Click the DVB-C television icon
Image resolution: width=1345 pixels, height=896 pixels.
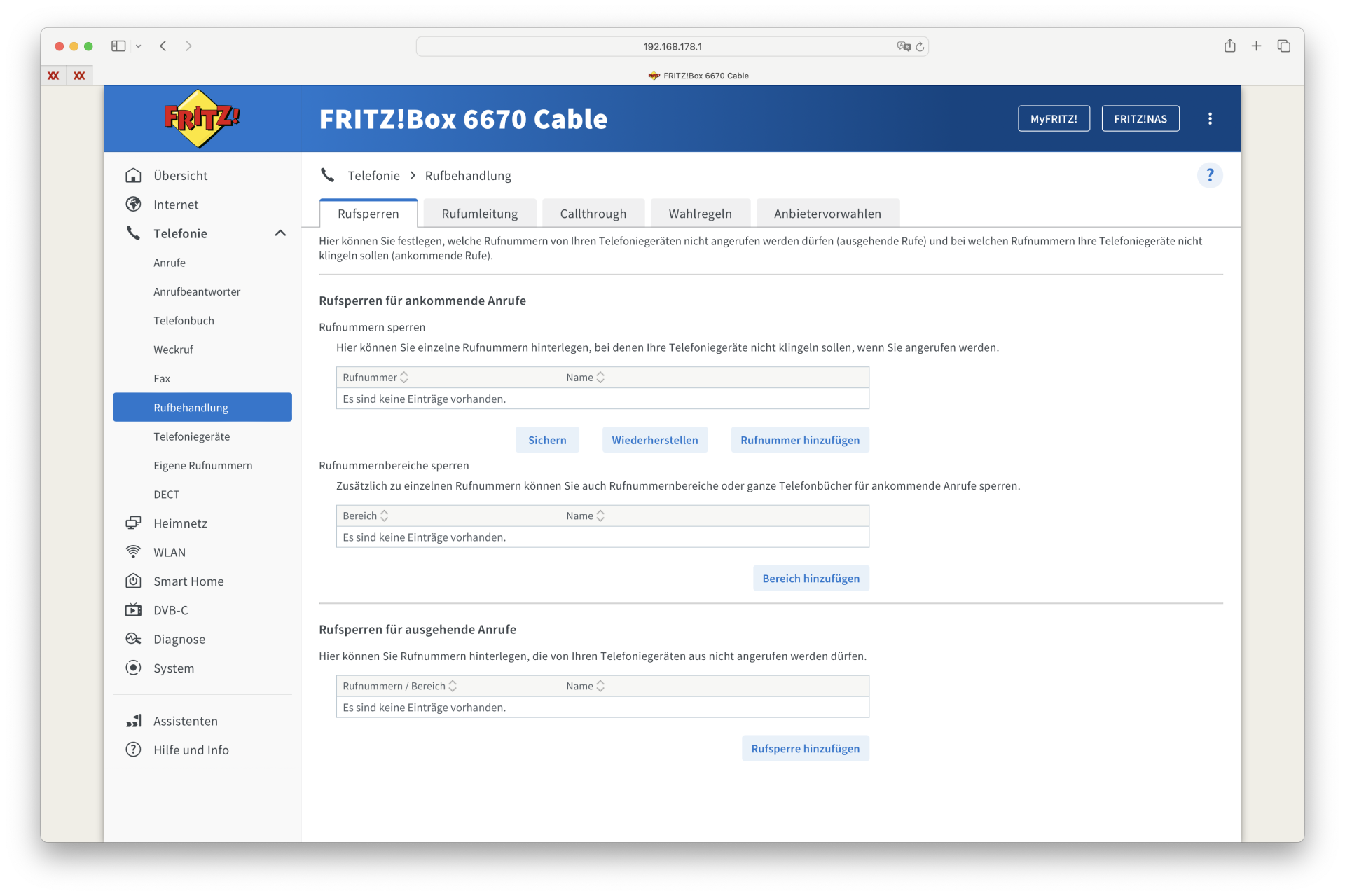pyautogui.click(x=133, y=610)
